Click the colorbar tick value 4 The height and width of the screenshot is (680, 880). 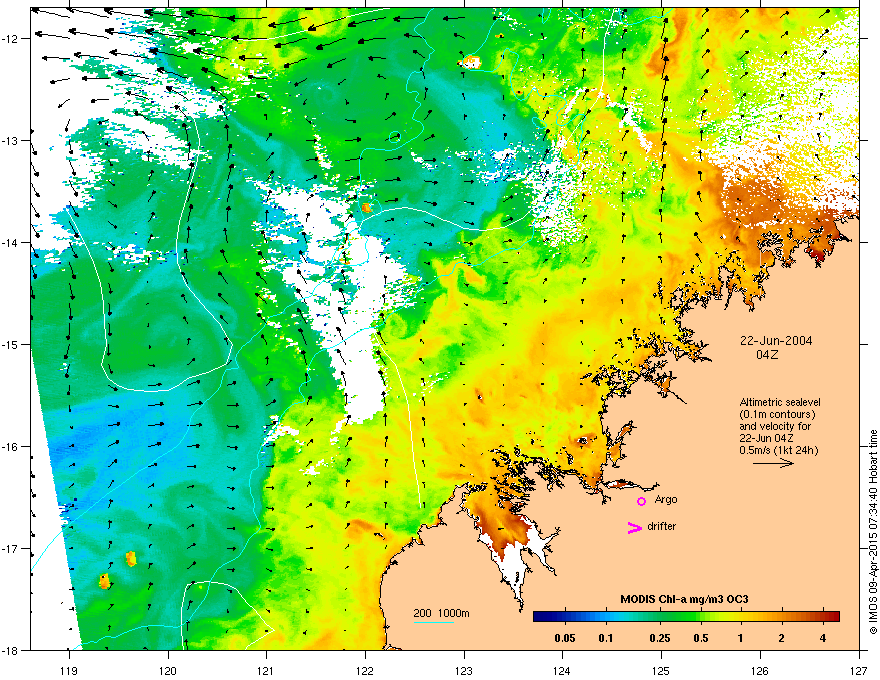(x=823, y=638)
